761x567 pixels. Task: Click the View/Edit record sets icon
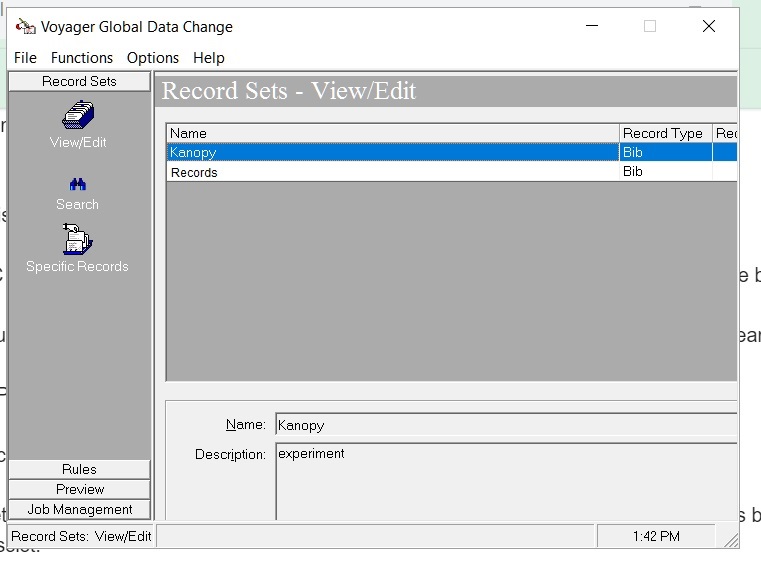click(78, 117)
